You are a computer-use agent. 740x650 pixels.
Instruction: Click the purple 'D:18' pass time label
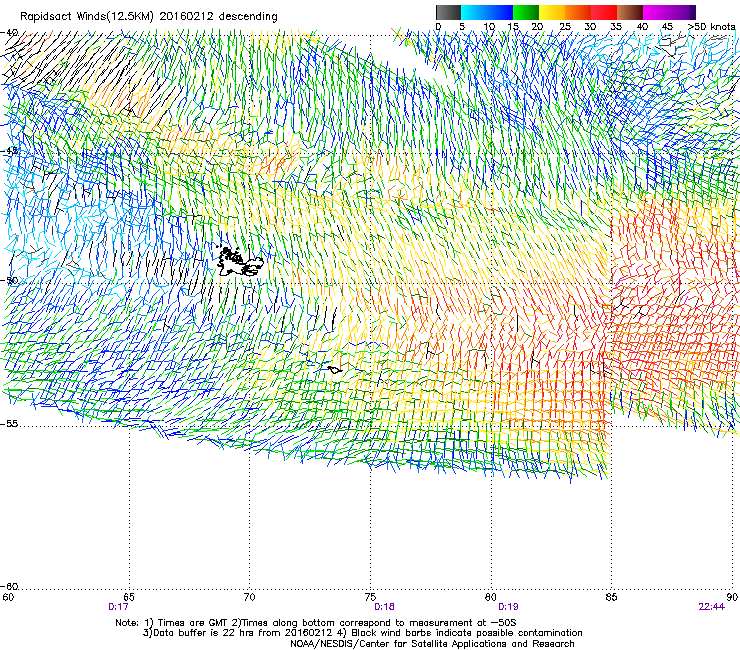tap(384, 607)
